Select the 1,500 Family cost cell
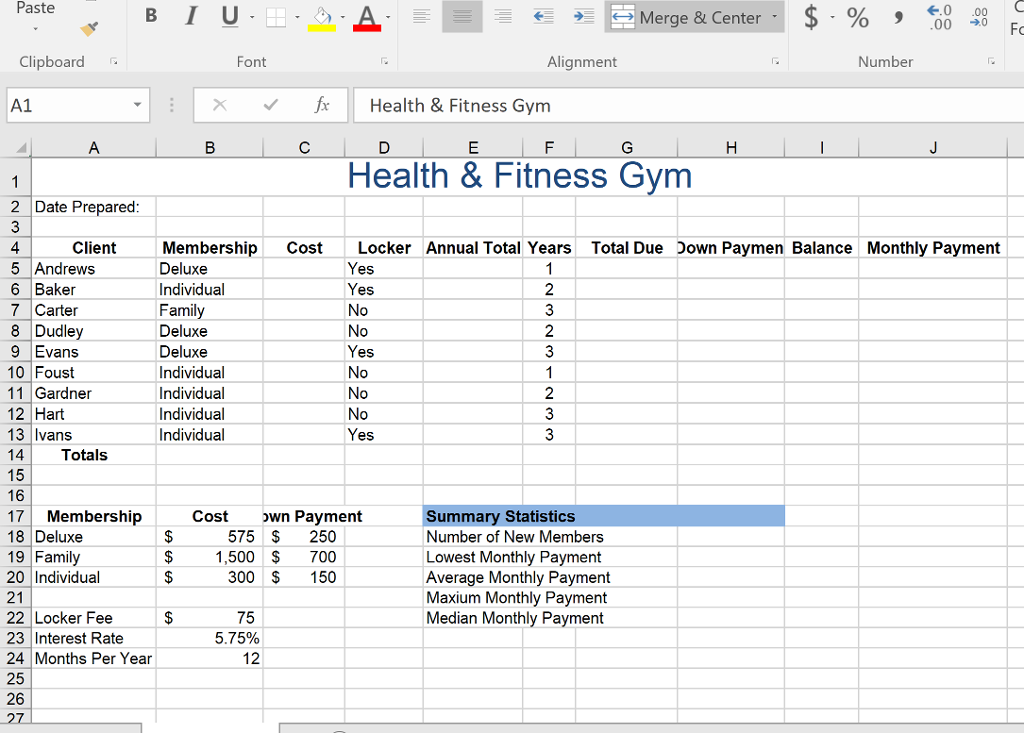 210,557
